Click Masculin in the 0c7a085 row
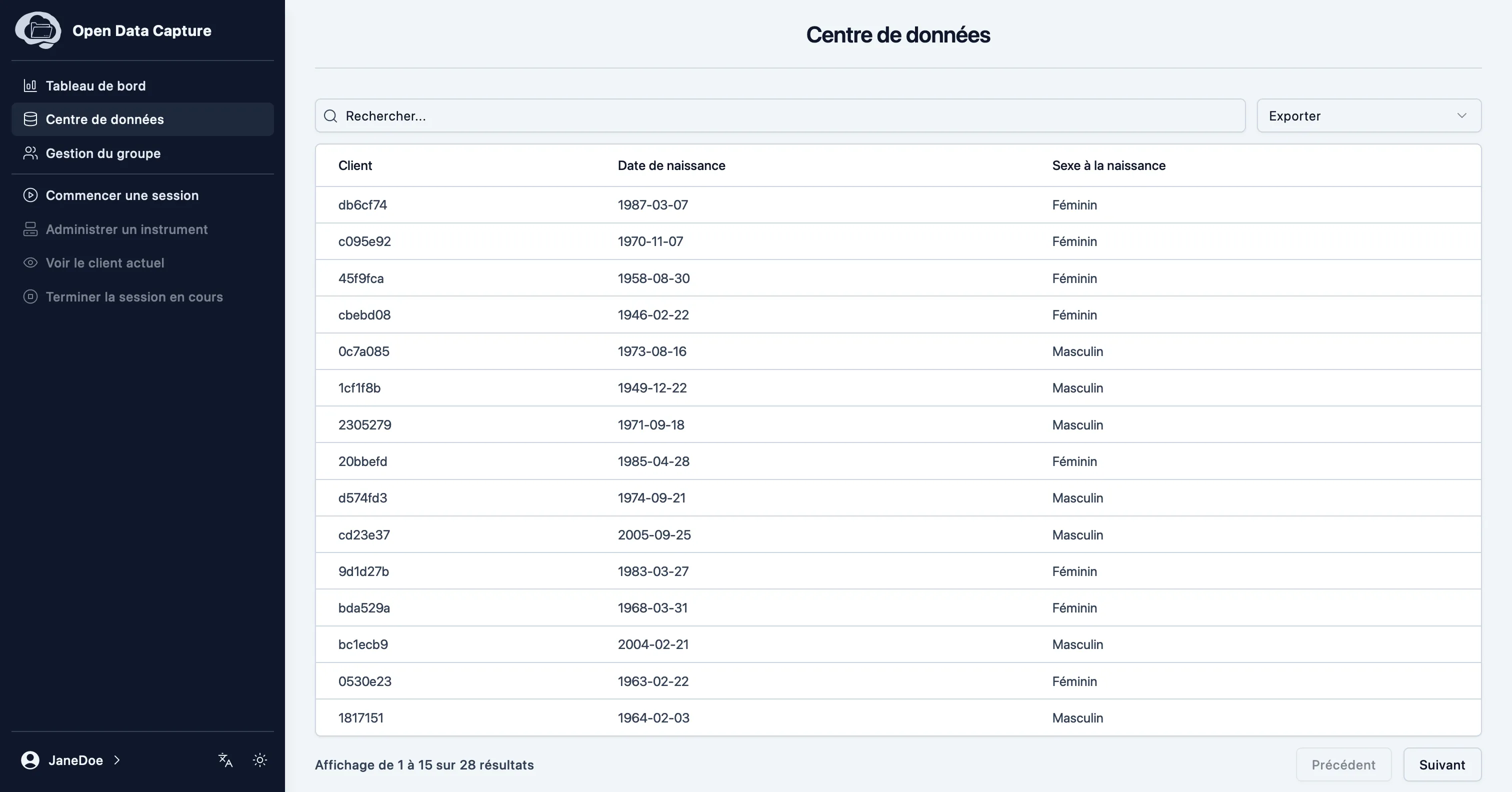This screenshot has width=1512, height=792. [x=1077, y=351]
